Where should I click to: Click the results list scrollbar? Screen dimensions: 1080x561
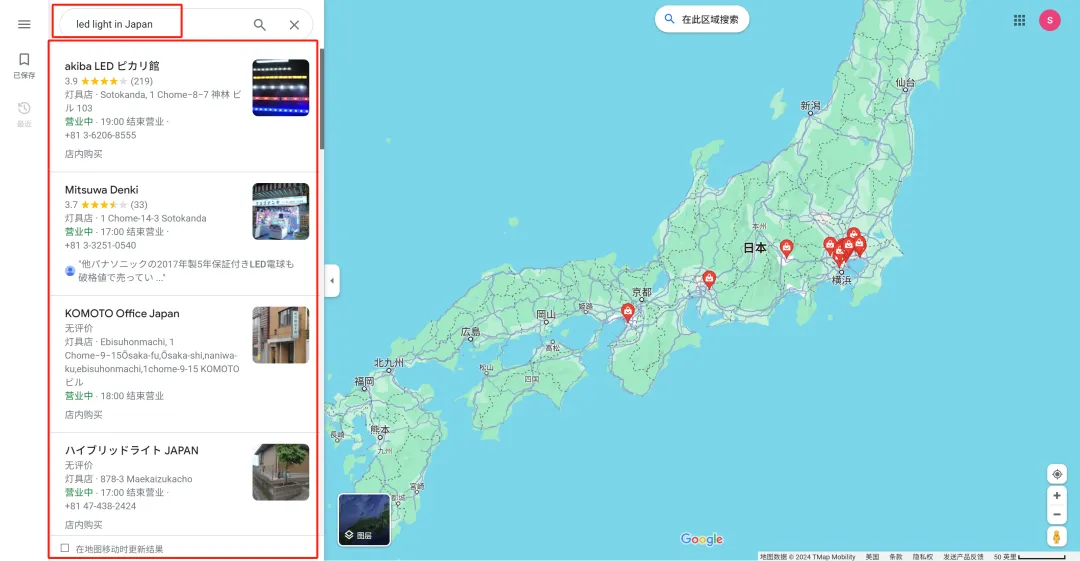pyautogui.click(x=321, y=100)
